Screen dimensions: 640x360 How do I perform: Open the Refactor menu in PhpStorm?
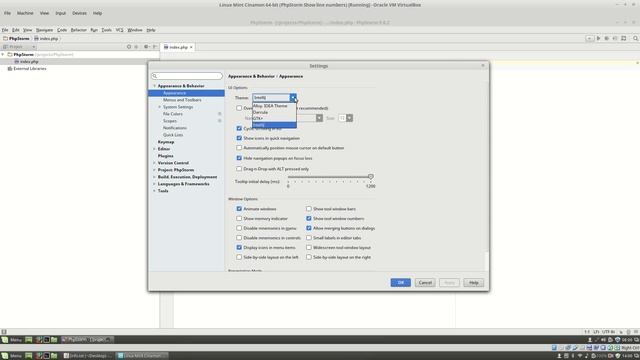[78, 30]
